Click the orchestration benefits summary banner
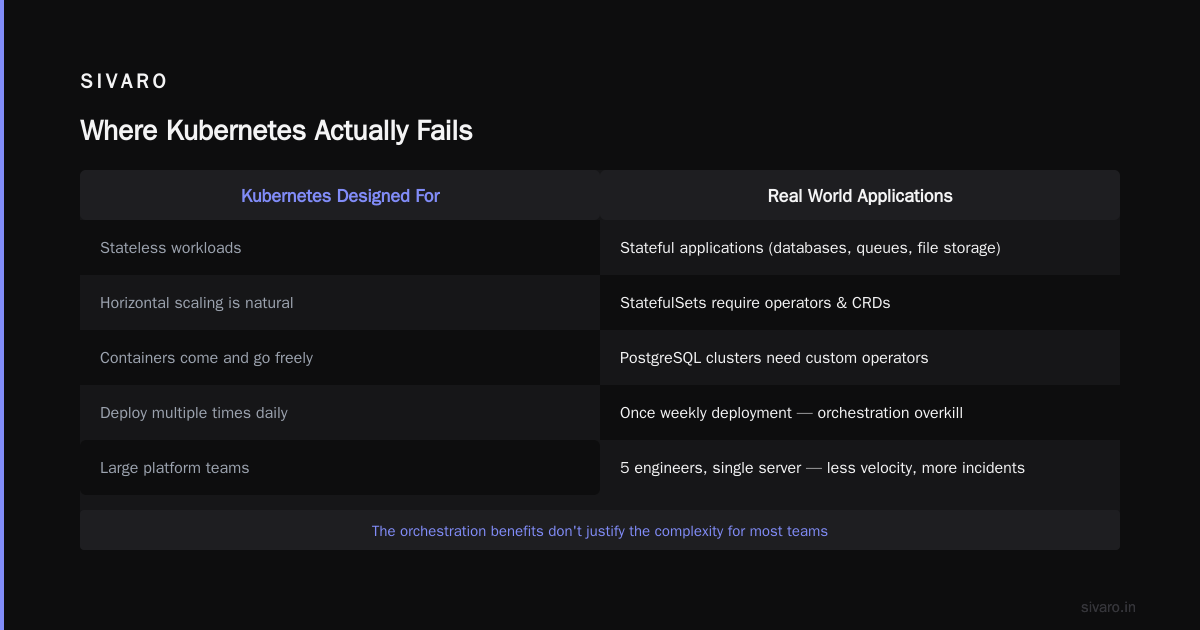The width and height of the screenshot is (1200, 630). [x=600, y=530]
